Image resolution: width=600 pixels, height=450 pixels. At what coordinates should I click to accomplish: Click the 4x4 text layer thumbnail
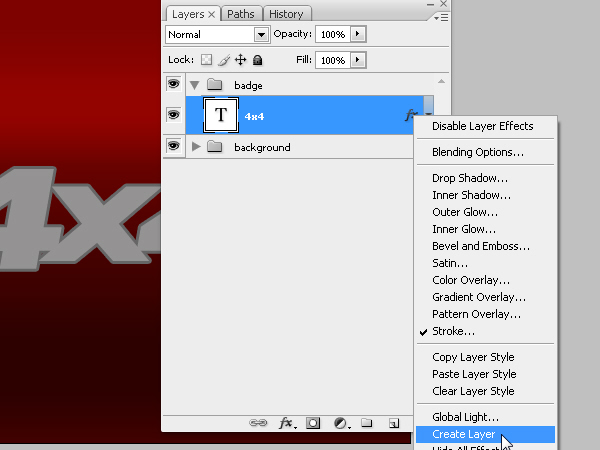pos(221,115)
